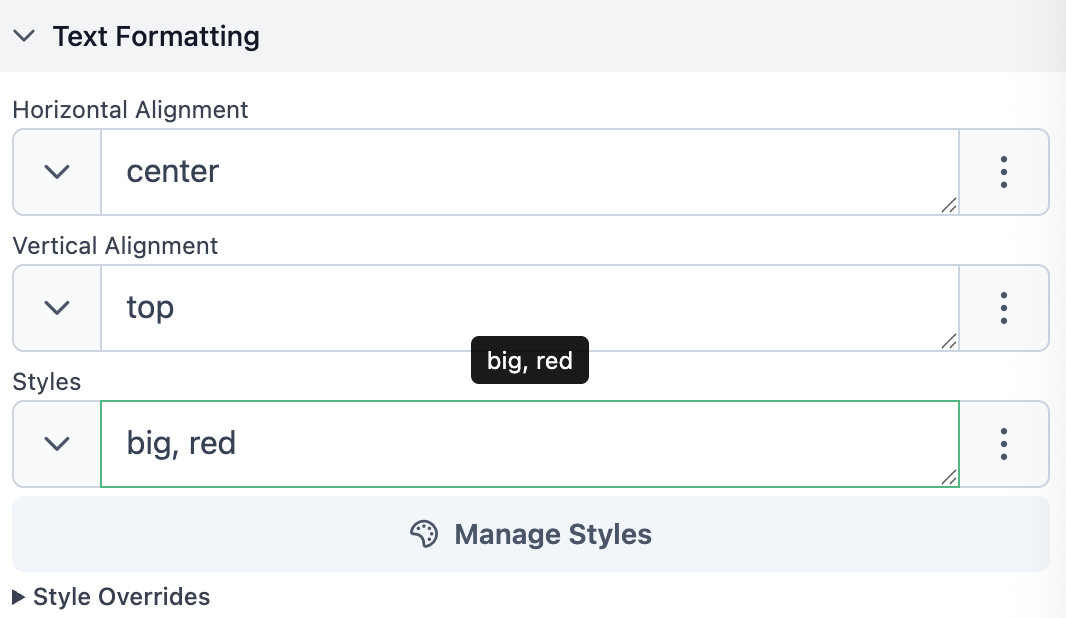Click the Vertical Alignment label text
1066x618 pixels.
115,246
